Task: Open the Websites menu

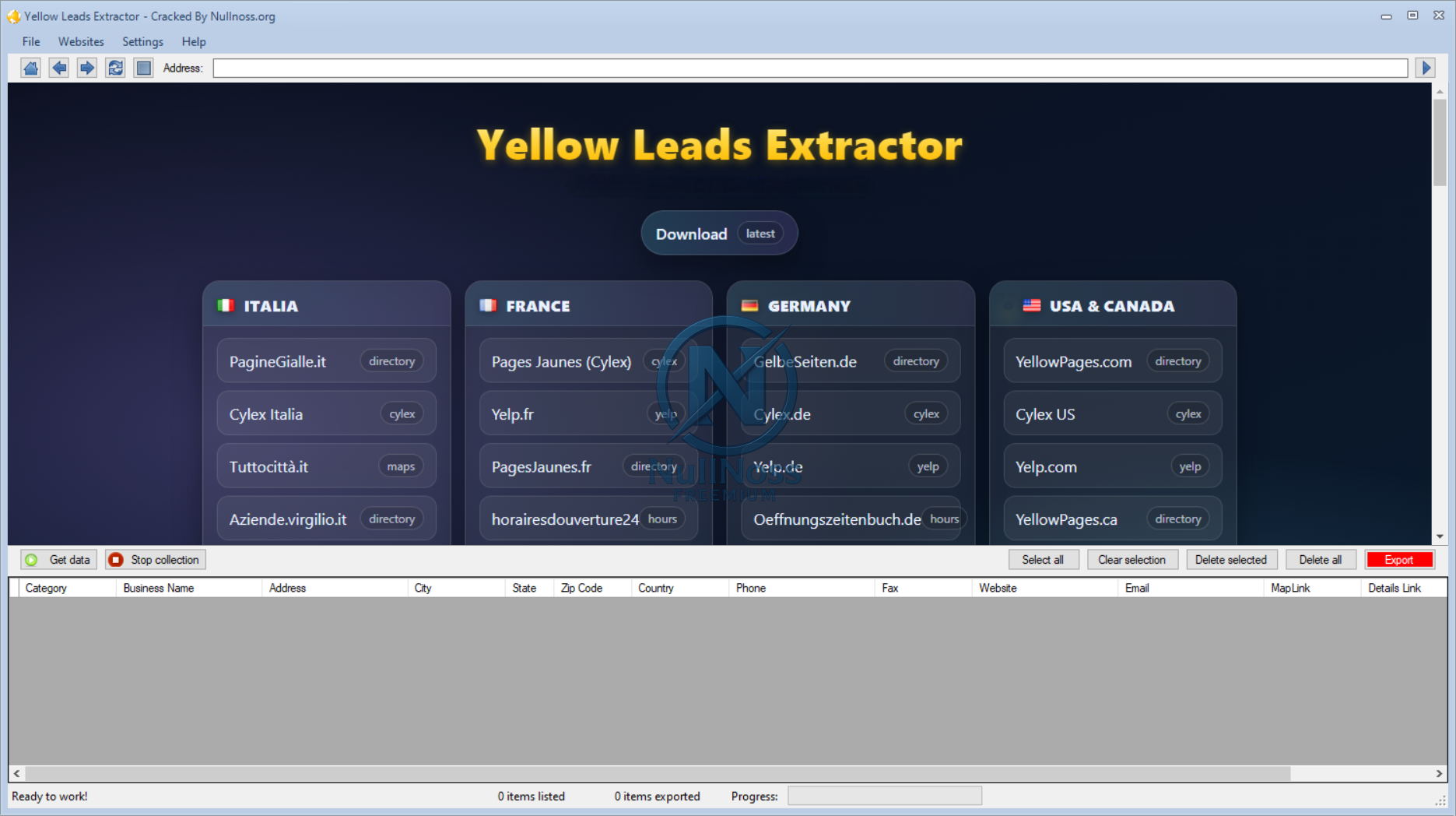Action: click(81, 42)
